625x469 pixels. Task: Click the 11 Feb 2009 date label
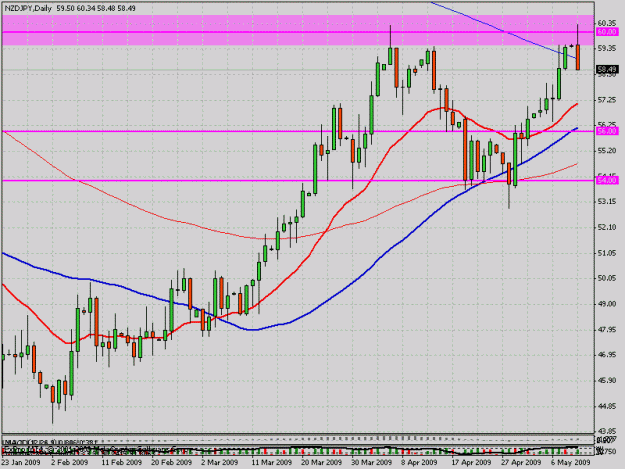coord(122,462)
